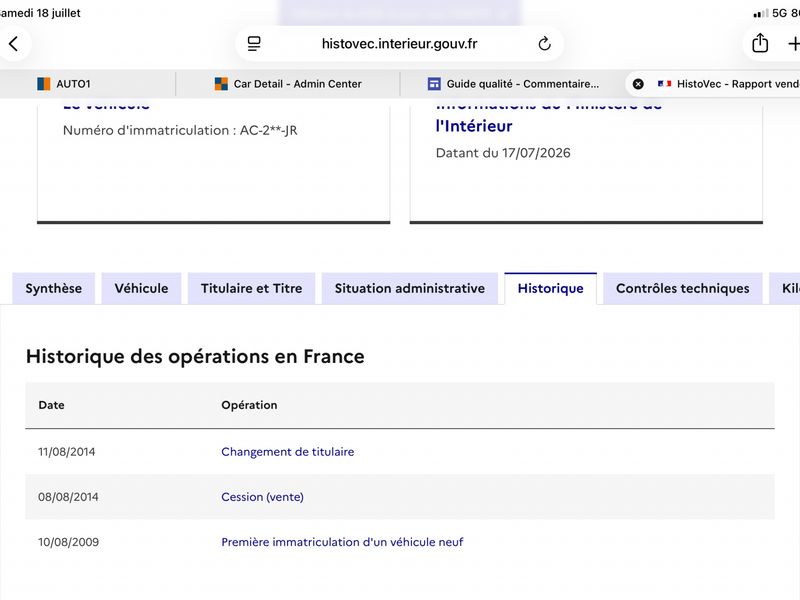Open the Contrôles techniques tab
The width and height of the screenshot is (800, 600).
683,288
